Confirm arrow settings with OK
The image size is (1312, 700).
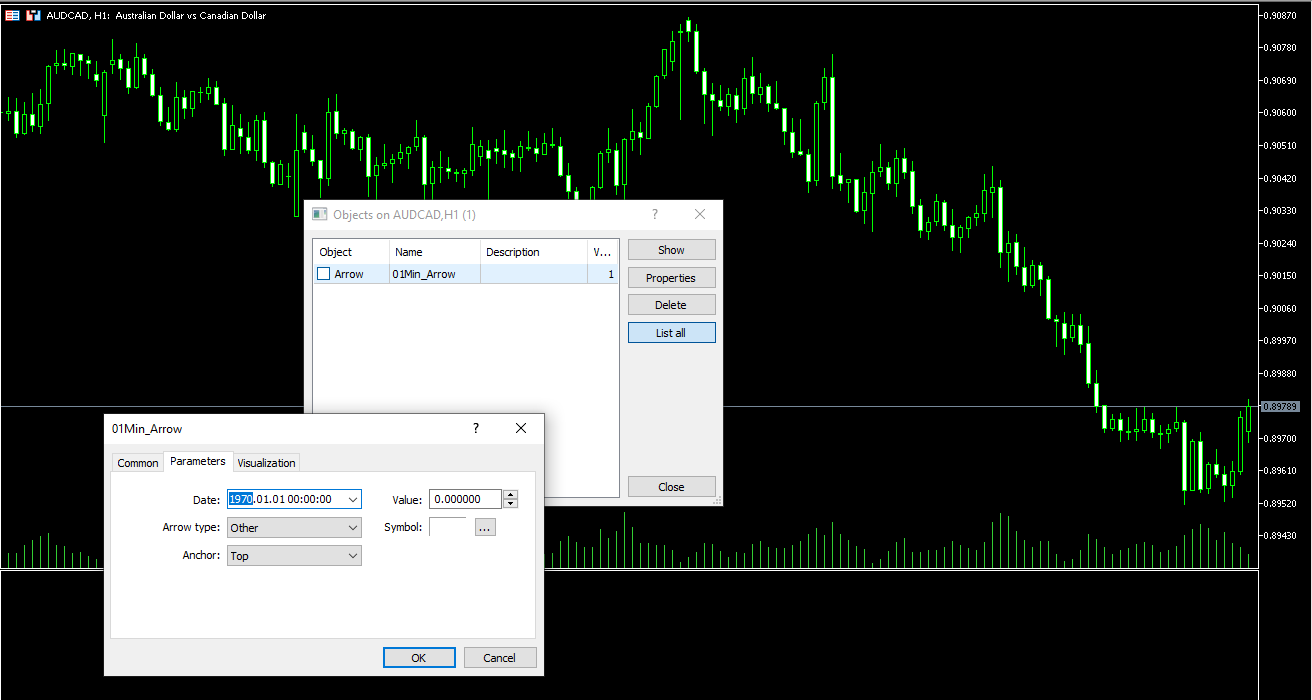point(419,657)
